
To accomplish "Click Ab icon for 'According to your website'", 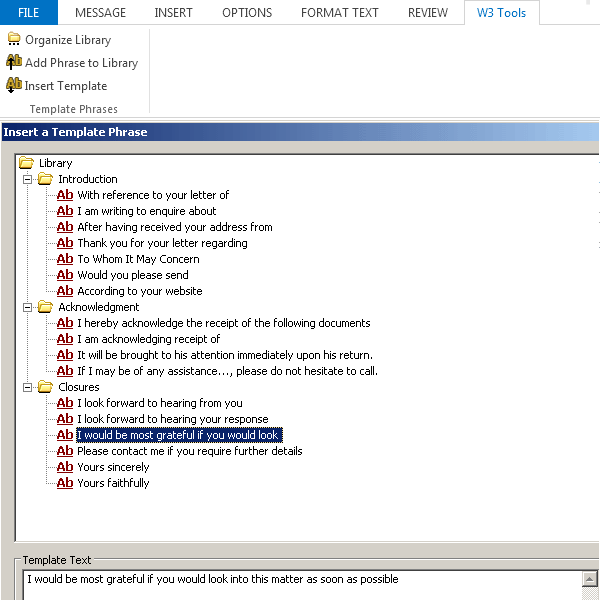I will (65, 291).
